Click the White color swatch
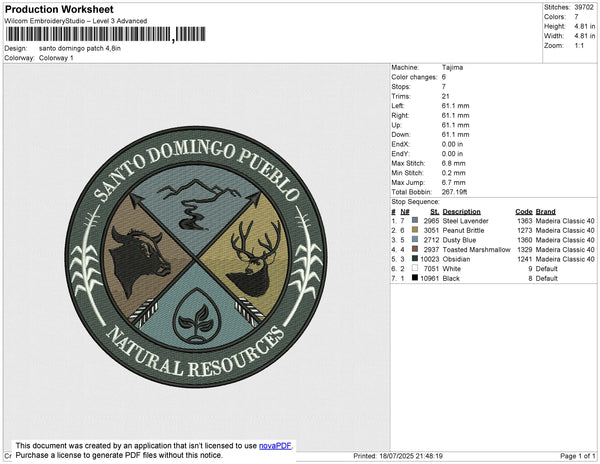This screenshot has width=600, height=464. tap(415, 269)
